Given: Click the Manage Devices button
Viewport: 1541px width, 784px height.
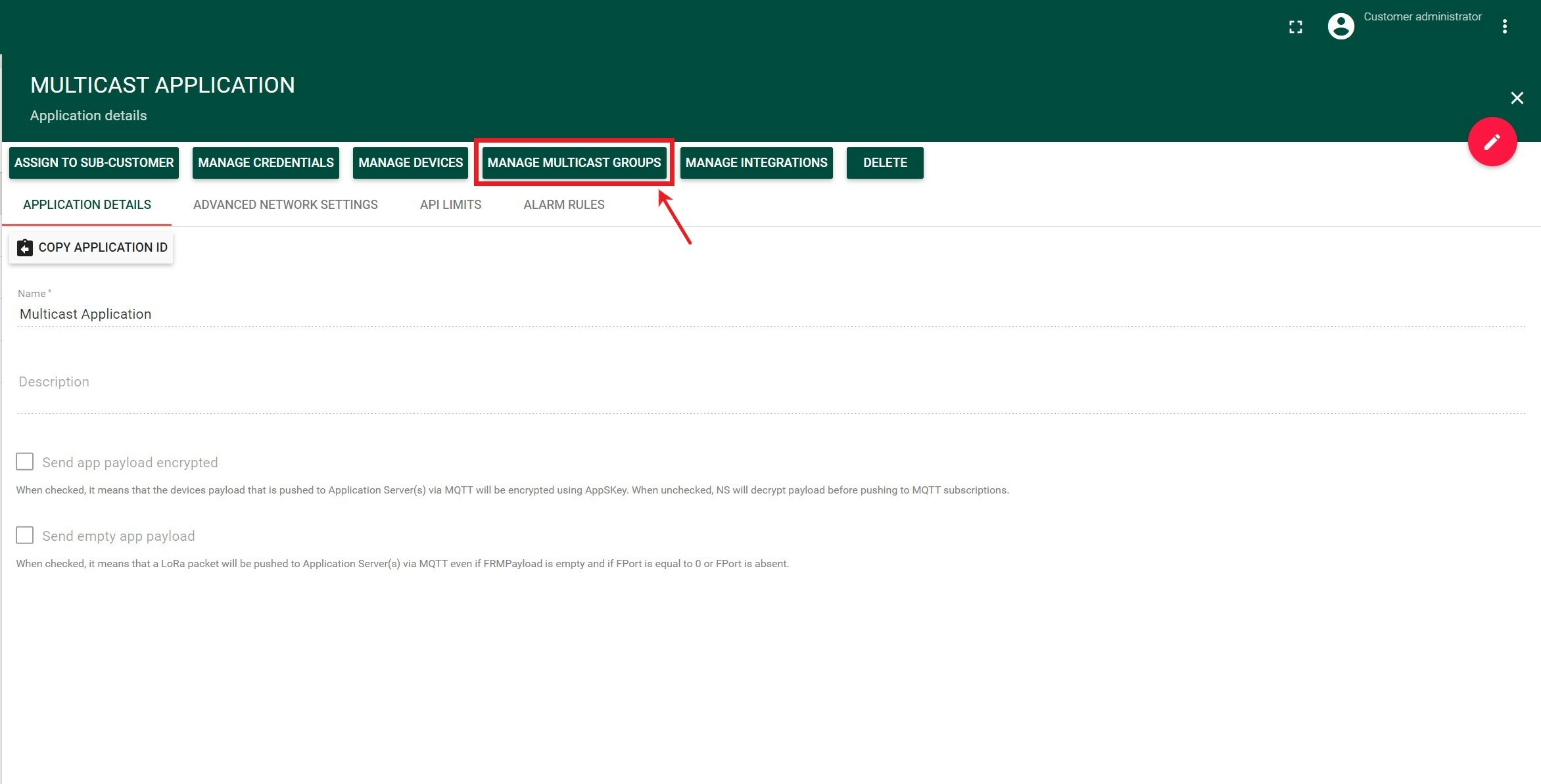Looking at the screenshot, I should point(409,162).
